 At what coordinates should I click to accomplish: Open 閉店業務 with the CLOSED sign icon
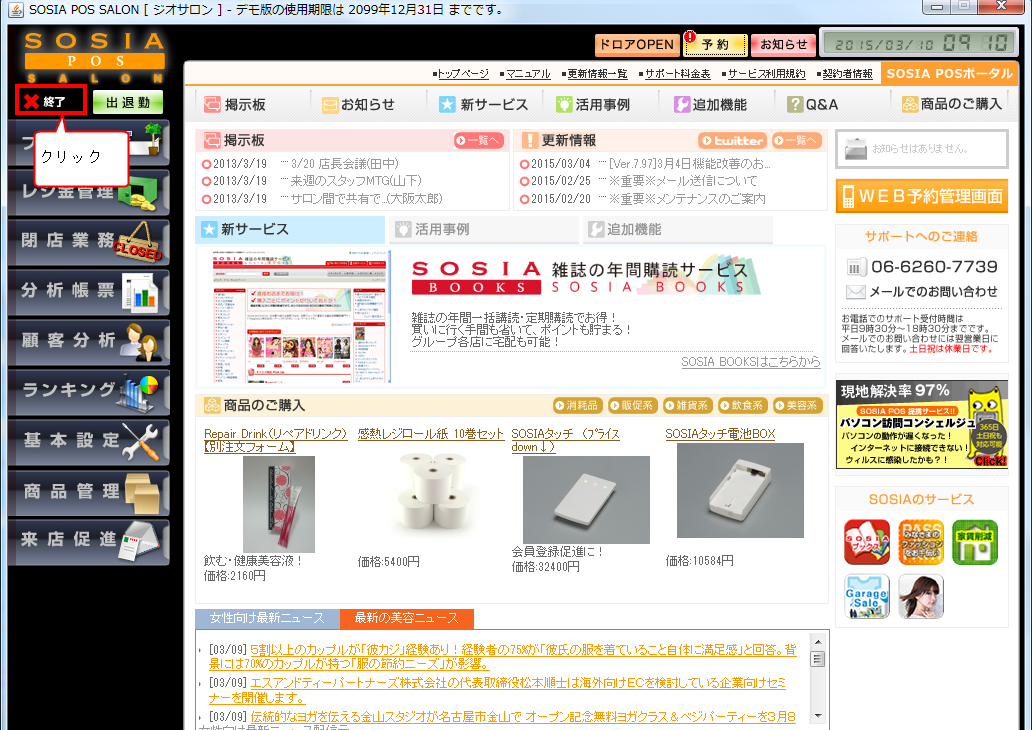tap(87, 243)
